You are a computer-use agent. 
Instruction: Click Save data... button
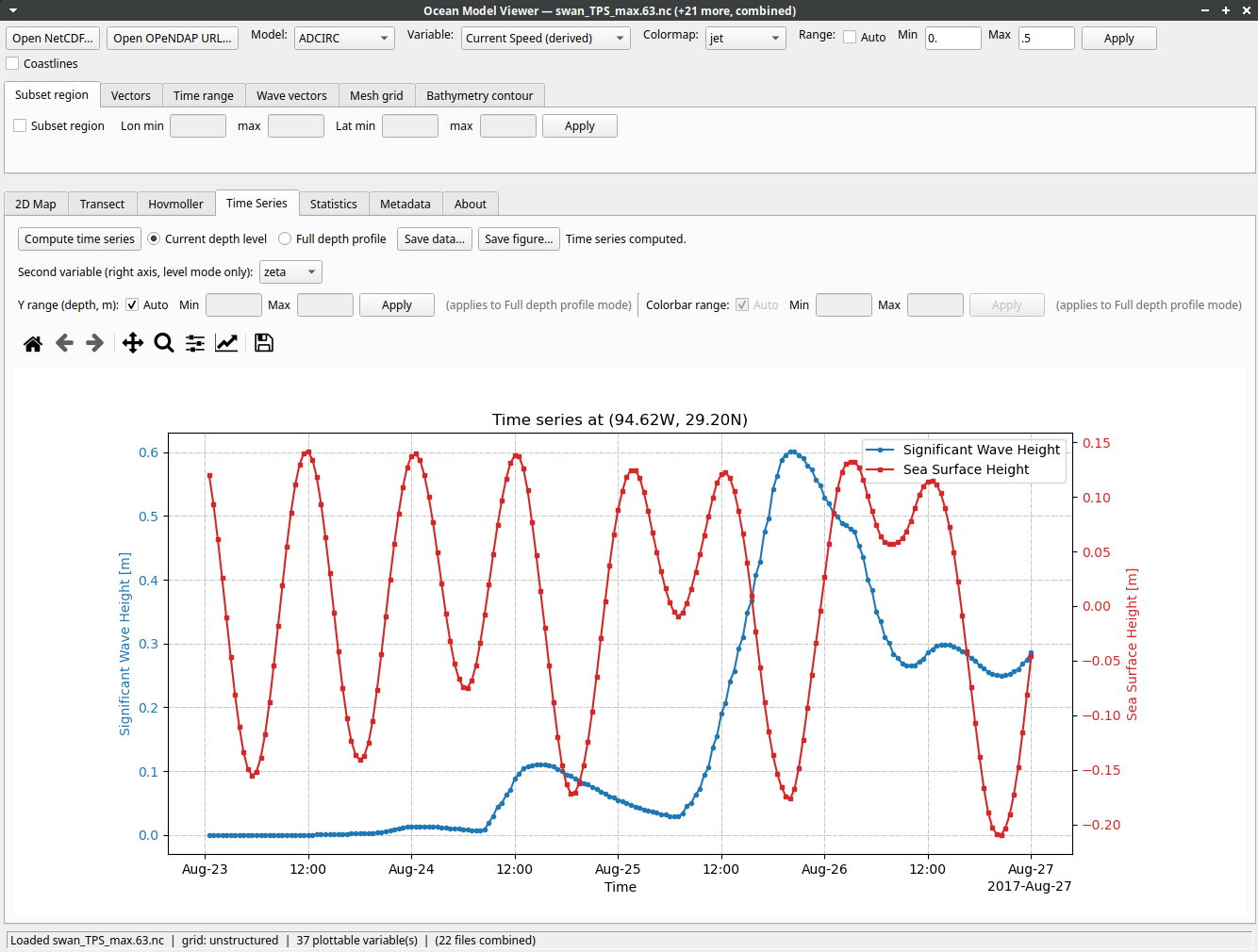coord(435,238)
